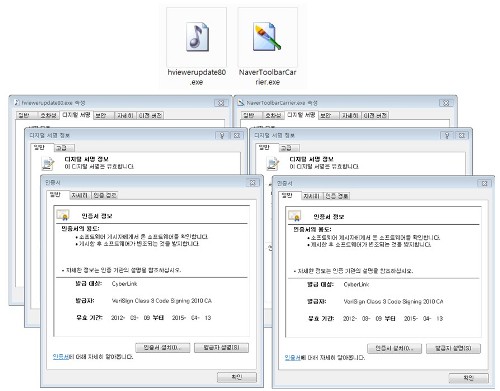Click certificate ribbon icon in hviewerupdate80's 인증서 dialog
Screen dimensions: 500x391
[x=63, y=215]
